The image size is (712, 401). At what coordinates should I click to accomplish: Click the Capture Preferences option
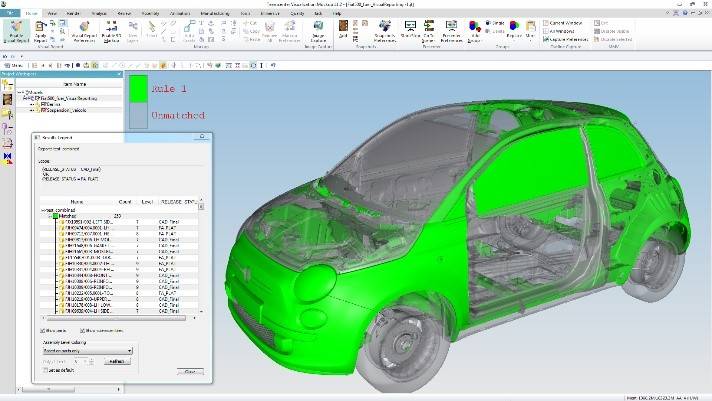point(565,40)
